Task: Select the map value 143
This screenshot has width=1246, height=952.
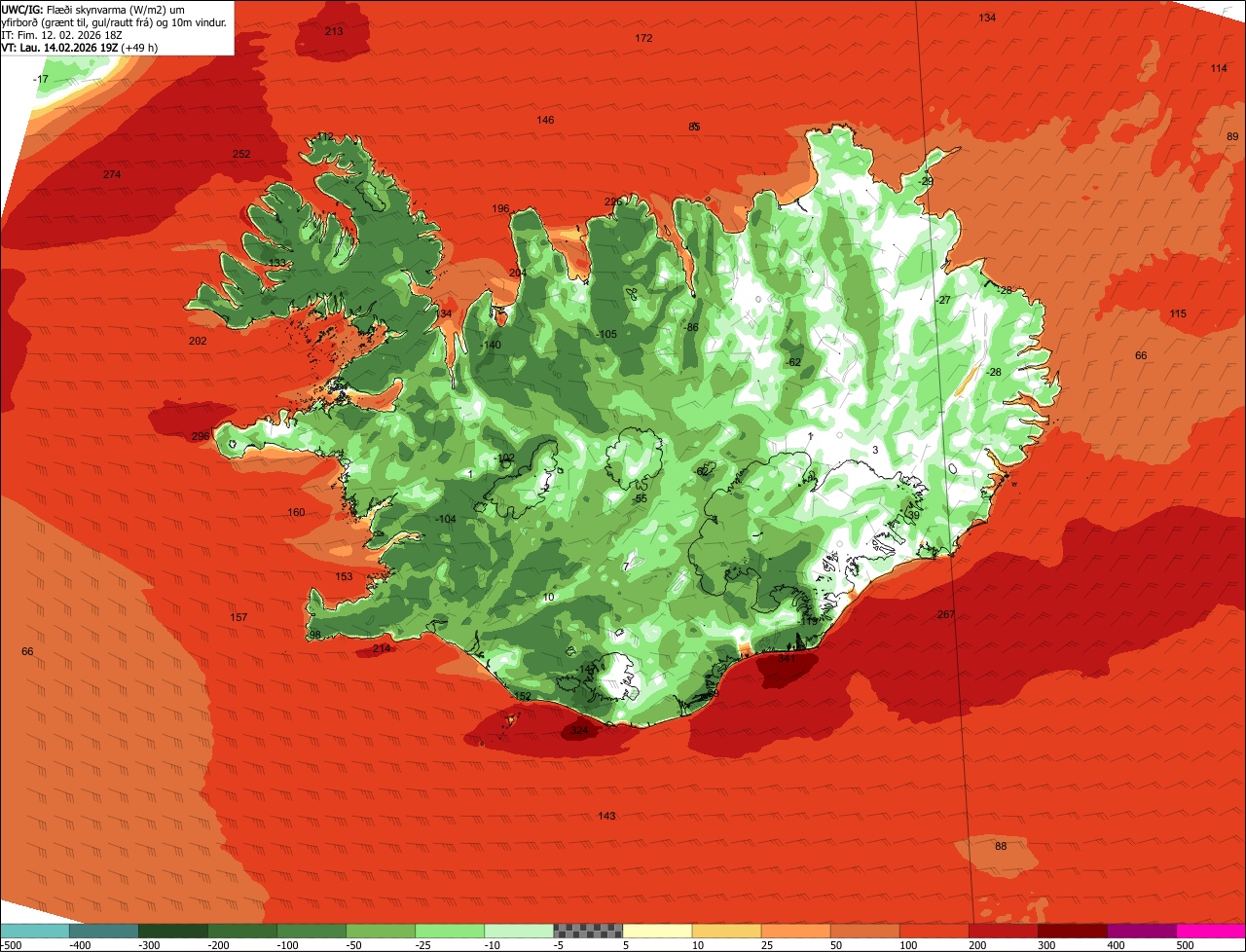Action: [606, 816]
